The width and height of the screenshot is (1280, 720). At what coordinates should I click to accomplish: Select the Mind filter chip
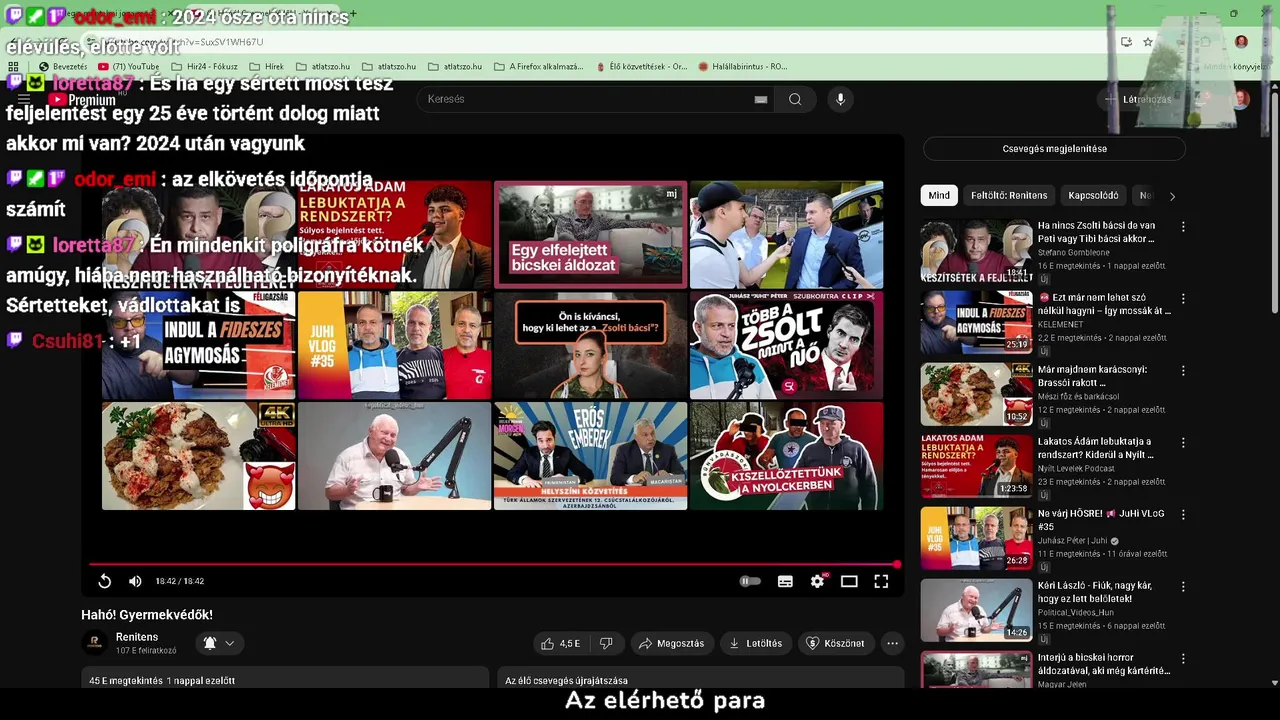pos(939,195)
